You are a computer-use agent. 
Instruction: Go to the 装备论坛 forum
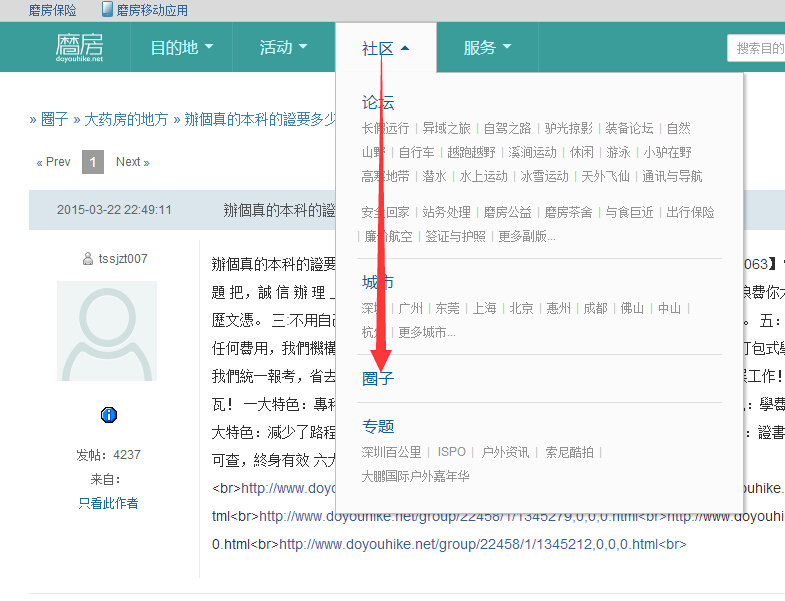pos(629,128)
